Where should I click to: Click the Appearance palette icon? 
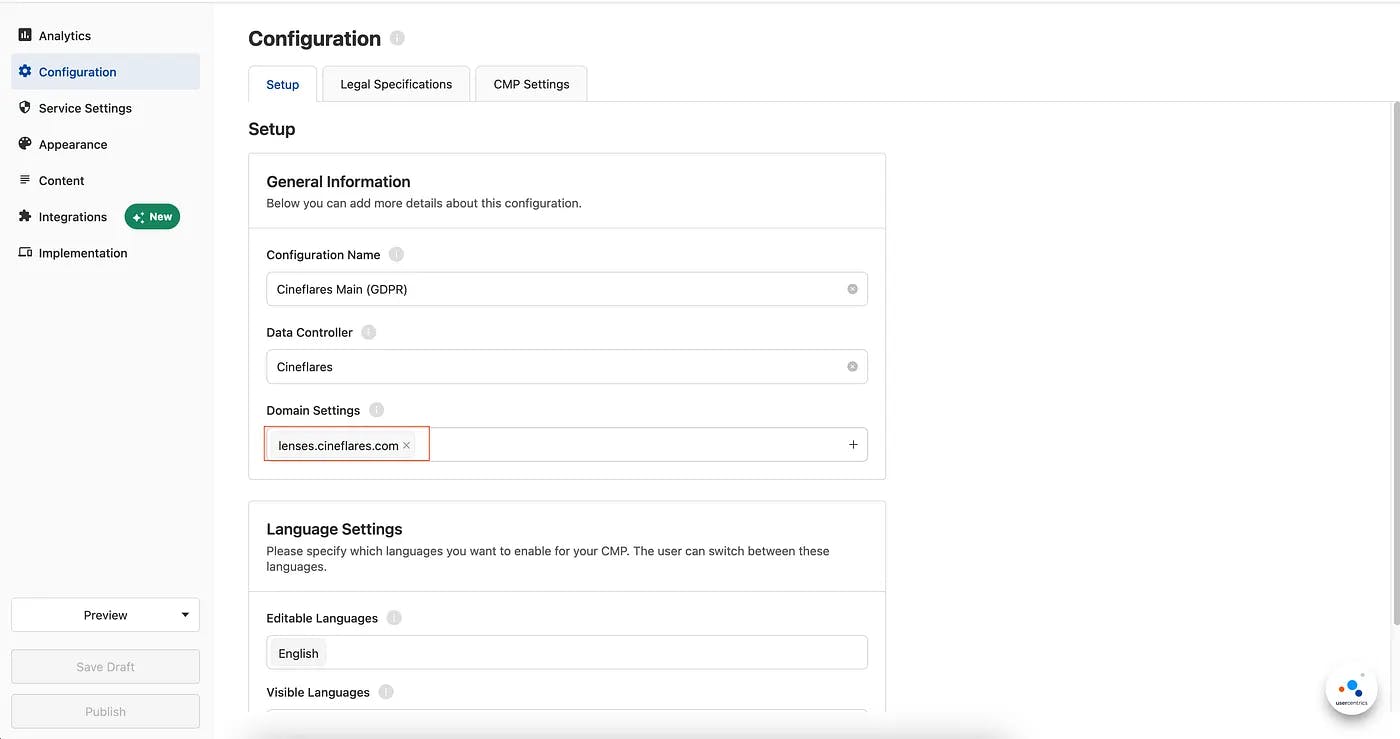click(25, 144)
